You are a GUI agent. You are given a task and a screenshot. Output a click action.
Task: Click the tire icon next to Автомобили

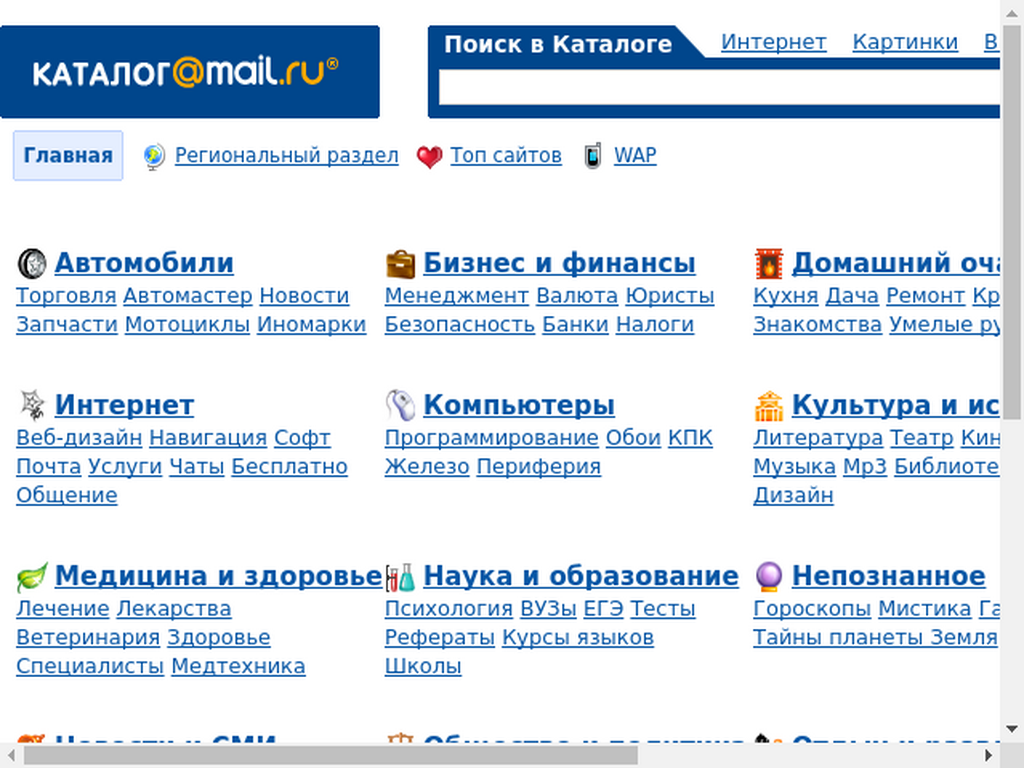(32, 263)
